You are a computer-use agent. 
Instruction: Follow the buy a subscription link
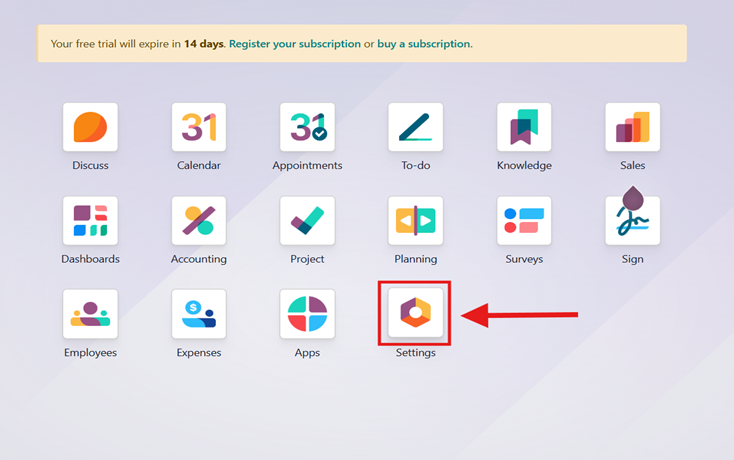tap(425, 44)
